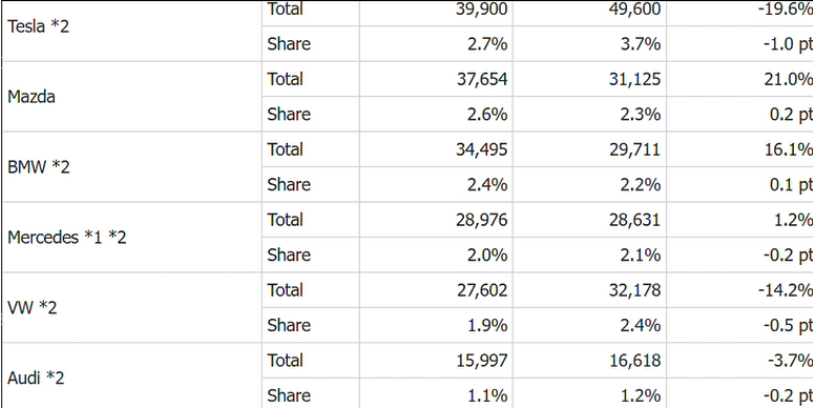Select Audi total value 15,997

(x=482, y=360)
